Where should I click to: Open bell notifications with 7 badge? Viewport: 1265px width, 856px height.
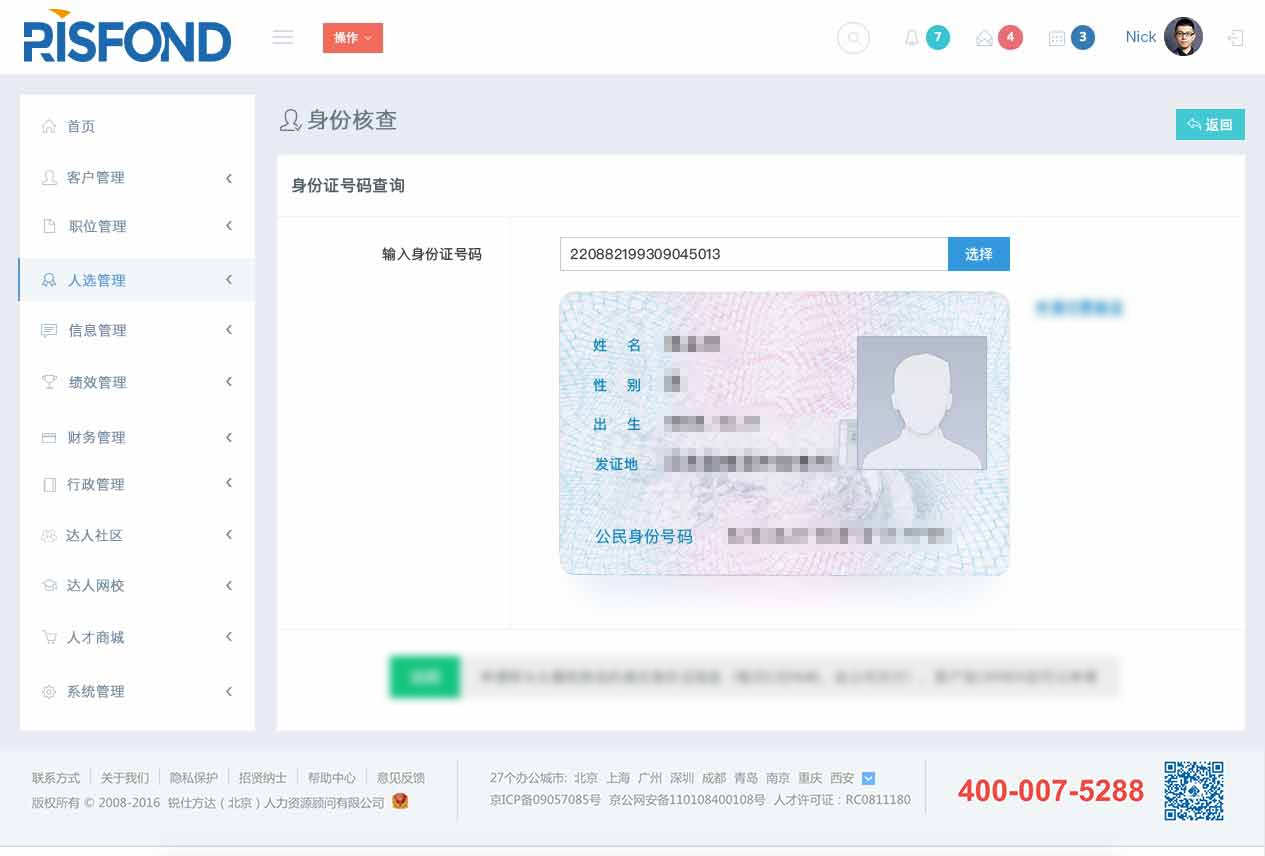click(912, 38)
